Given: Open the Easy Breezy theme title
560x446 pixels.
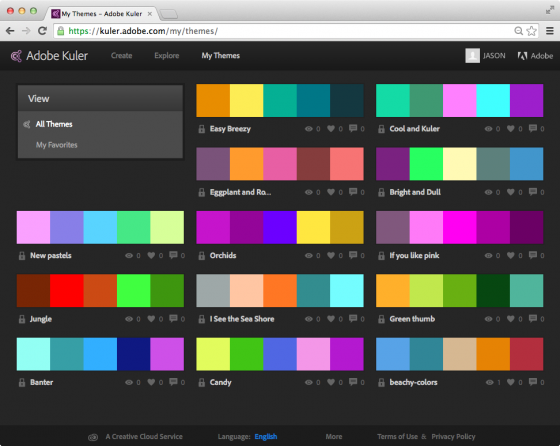Looking at the screenshot, I should point(230,129).
